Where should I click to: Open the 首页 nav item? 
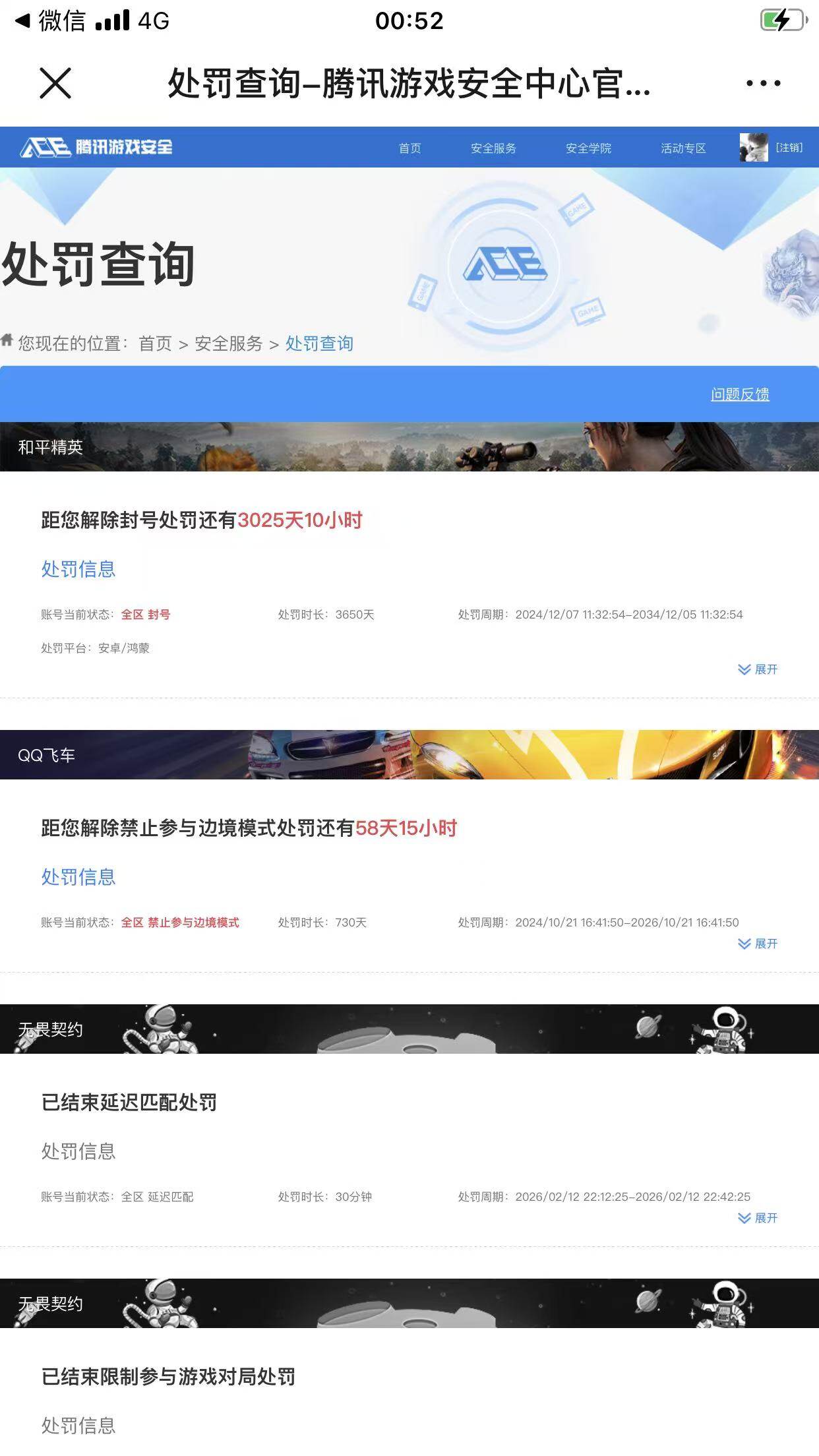pos(409,148)
